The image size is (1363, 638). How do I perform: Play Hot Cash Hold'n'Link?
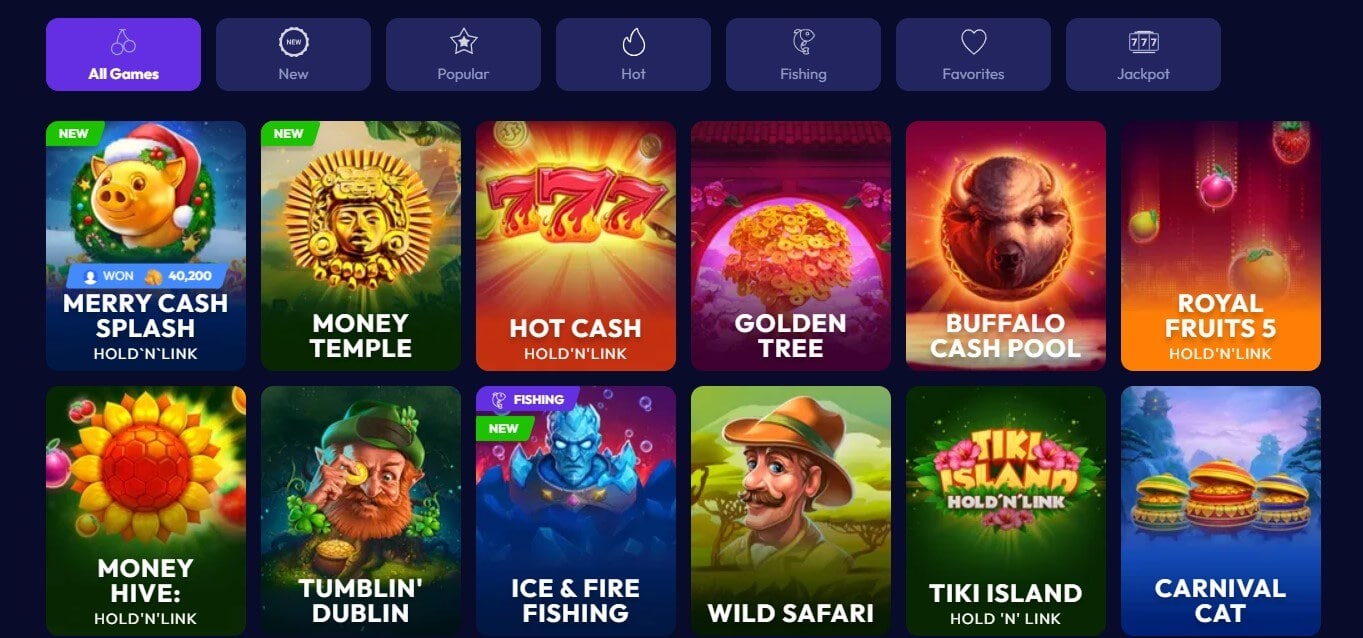coord(576,246)
